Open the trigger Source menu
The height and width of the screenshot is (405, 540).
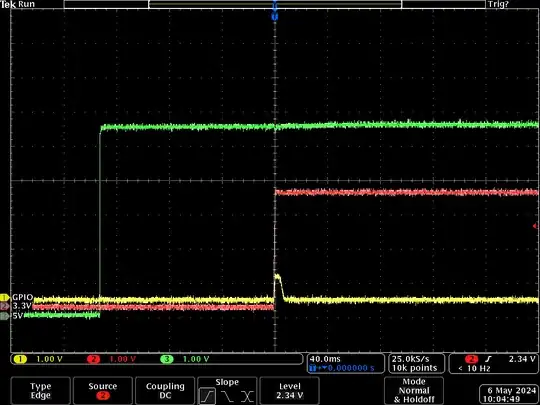coord(103,391)
